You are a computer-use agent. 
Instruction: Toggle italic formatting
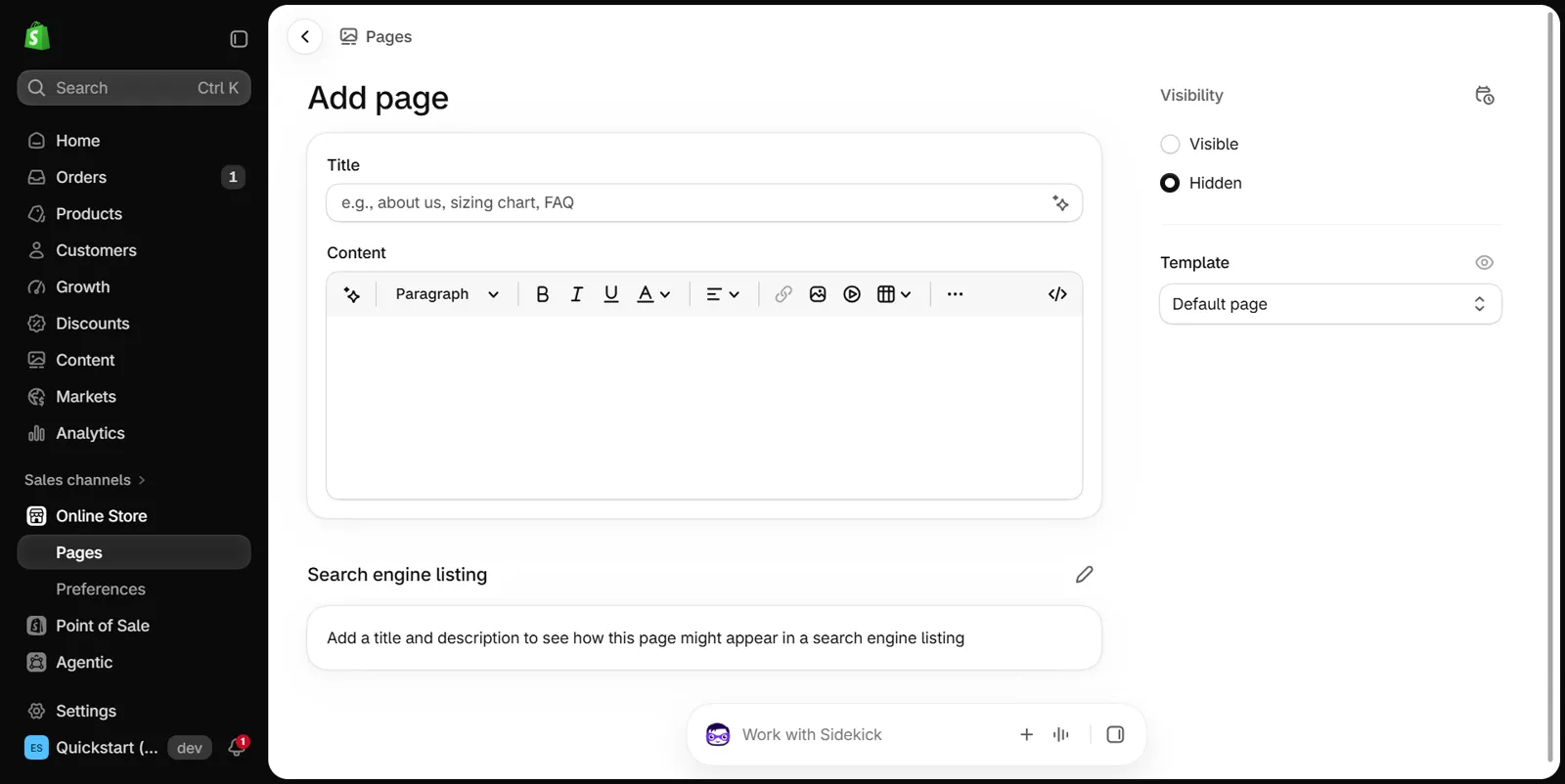(576, 294)
